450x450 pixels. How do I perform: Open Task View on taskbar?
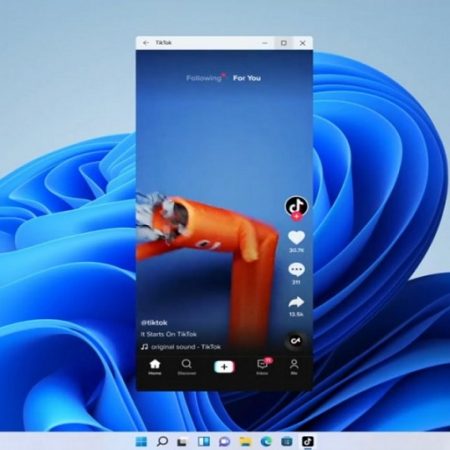tap(182, 442)
